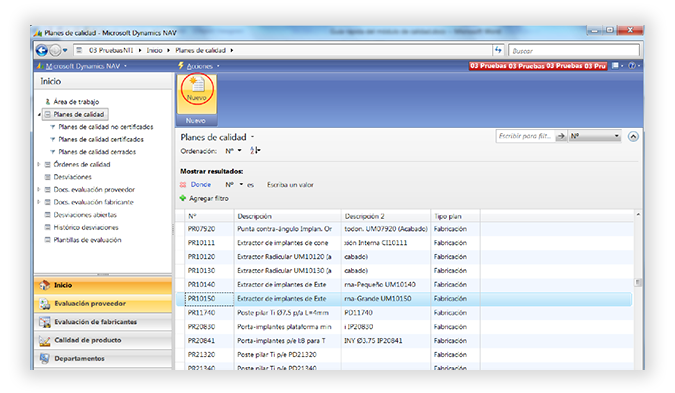The width and height of the screenshot is (675, 393).
Task: Open the help question mark icon
Action: click(x=632, y=65)
